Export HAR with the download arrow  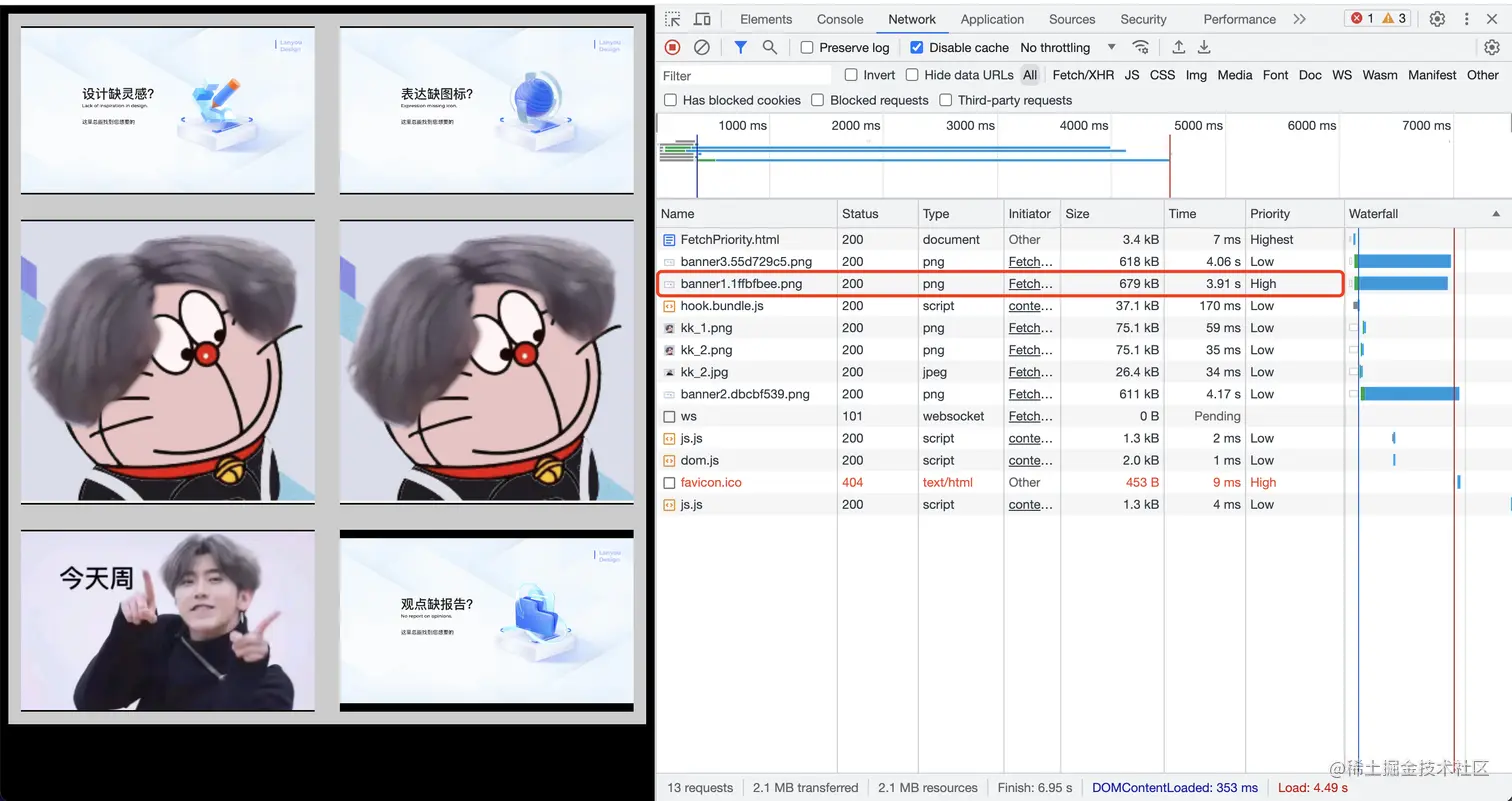1205,47
